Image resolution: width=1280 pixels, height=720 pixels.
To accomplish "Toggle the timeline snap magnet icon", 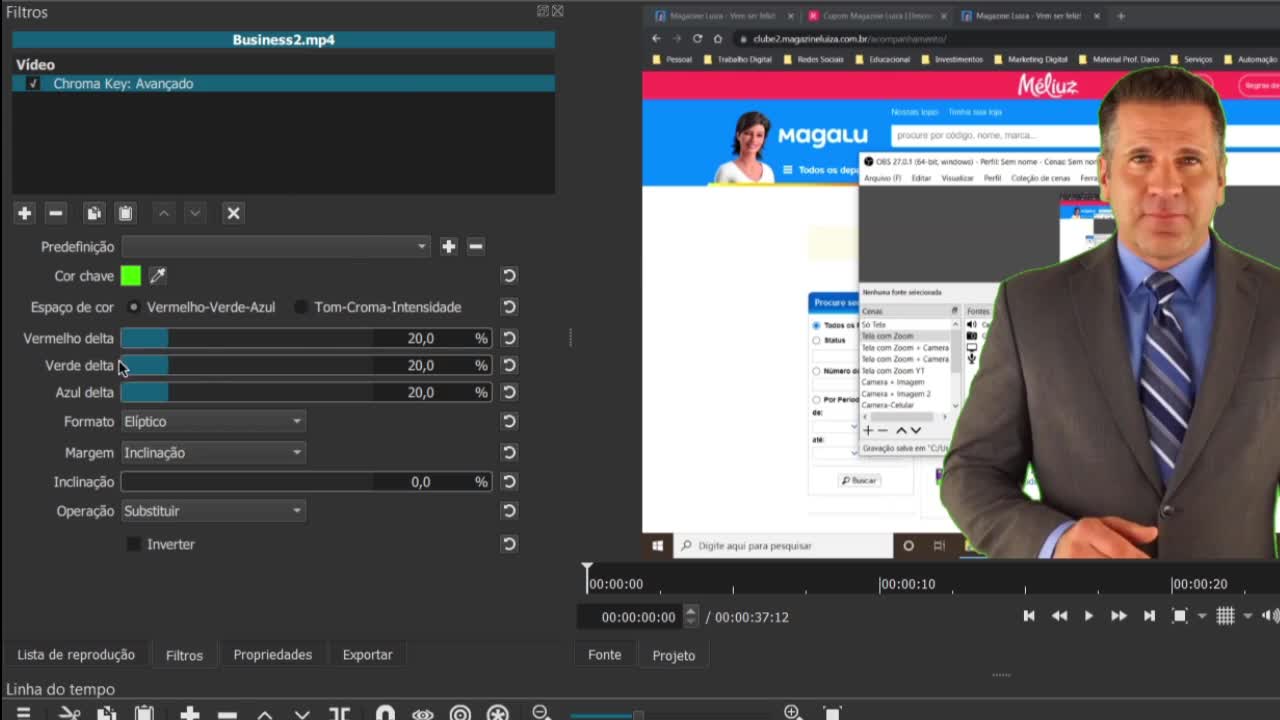I will 385,713.
